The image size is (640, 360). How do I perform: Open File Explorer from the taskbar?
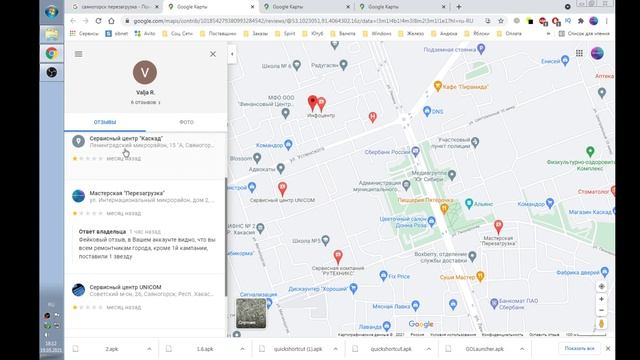[x=51, y=34]
